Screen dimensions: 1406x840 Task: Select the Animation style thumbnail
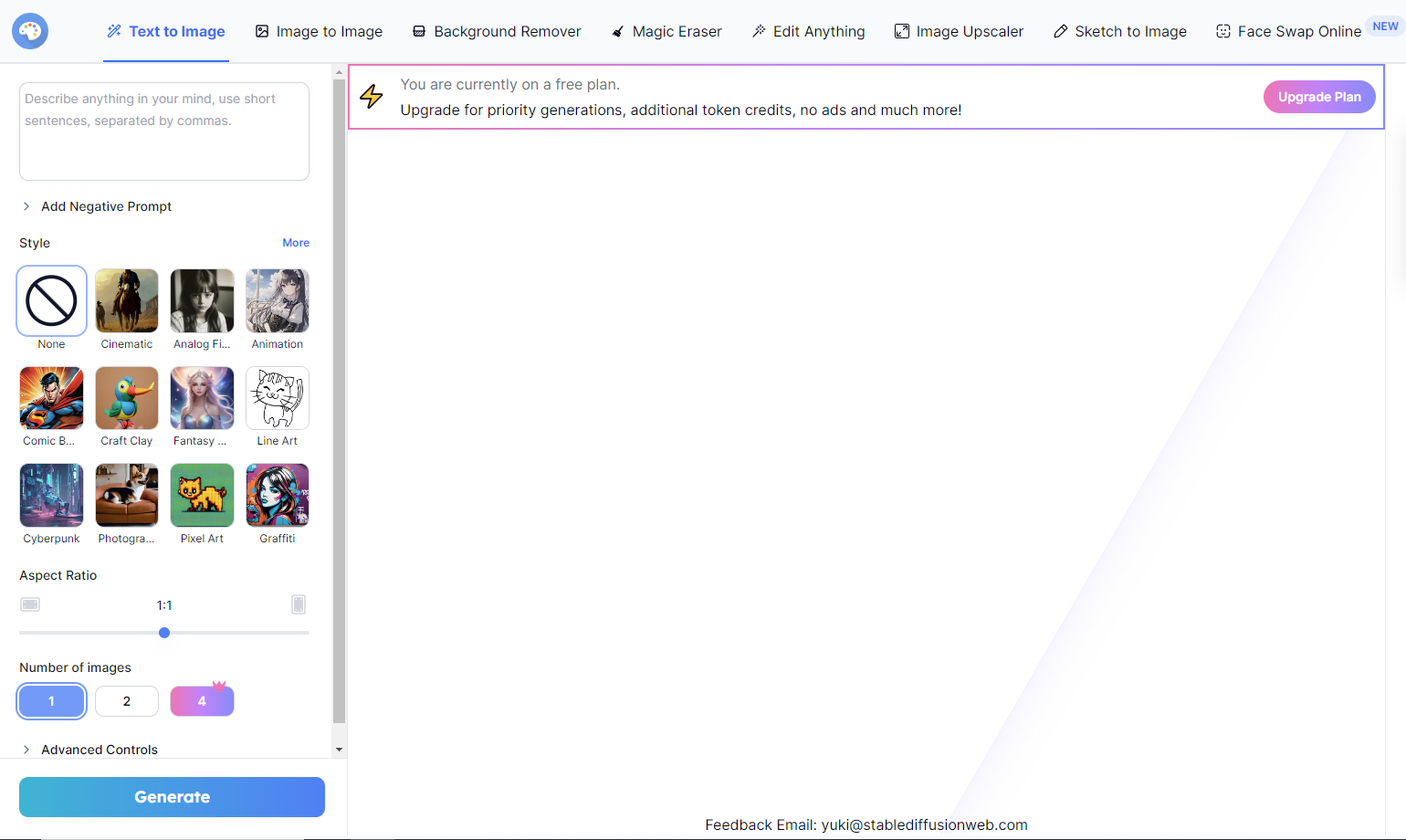click(x=278, y=300)
